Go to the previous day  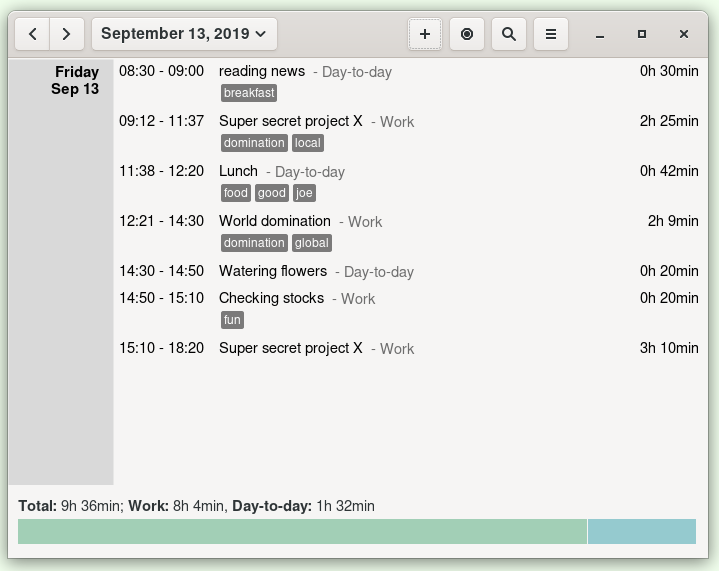click(33, 34)
